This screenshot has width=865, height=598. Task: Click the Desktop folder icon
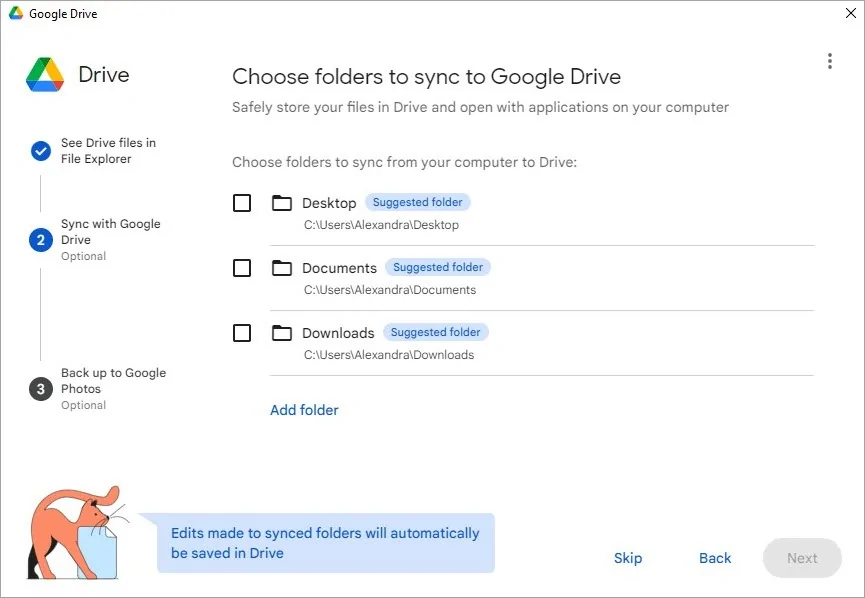tap(281, 202)
